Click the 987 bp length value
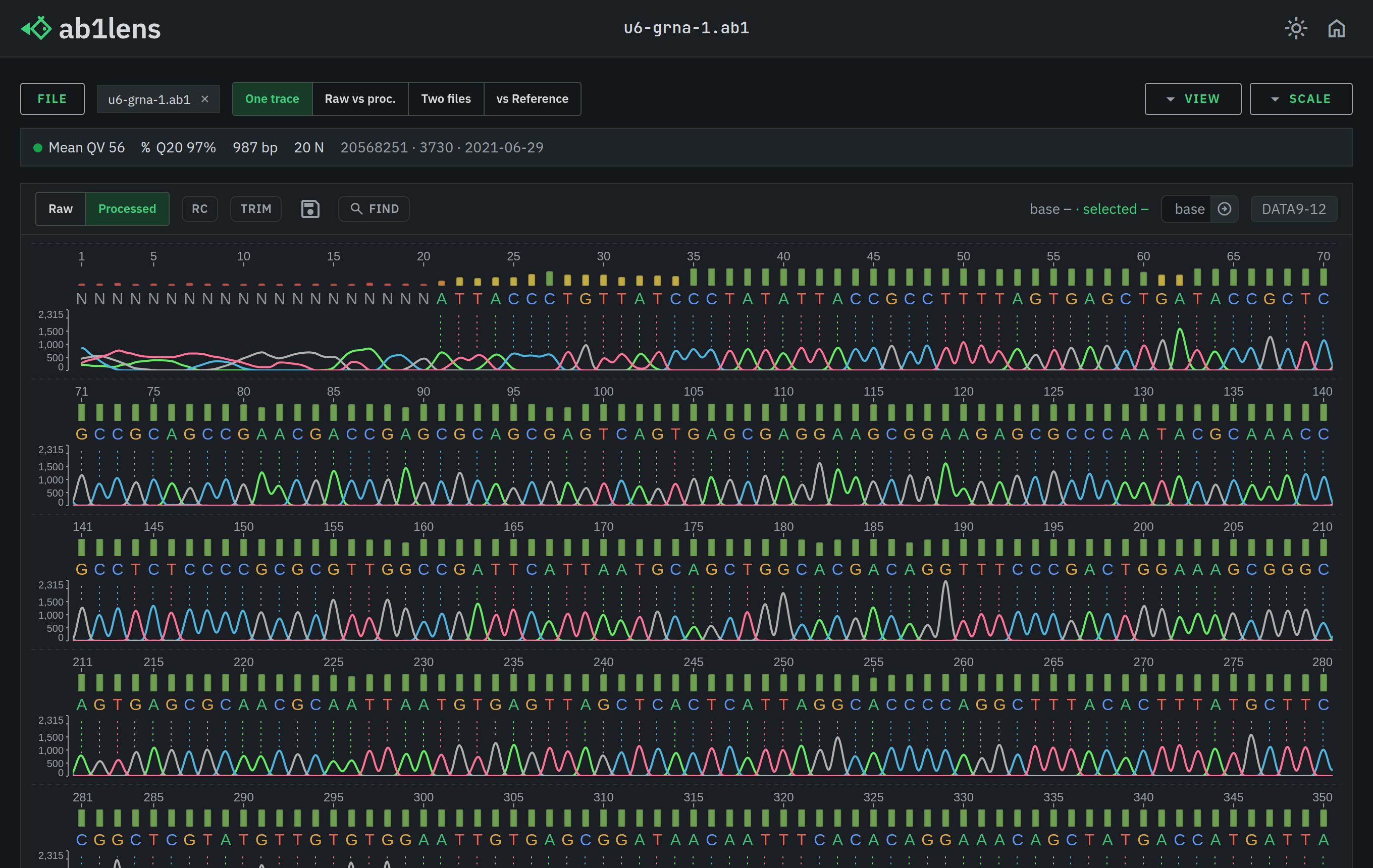Screen dimensions: 1373x868 tap(255, 148)
